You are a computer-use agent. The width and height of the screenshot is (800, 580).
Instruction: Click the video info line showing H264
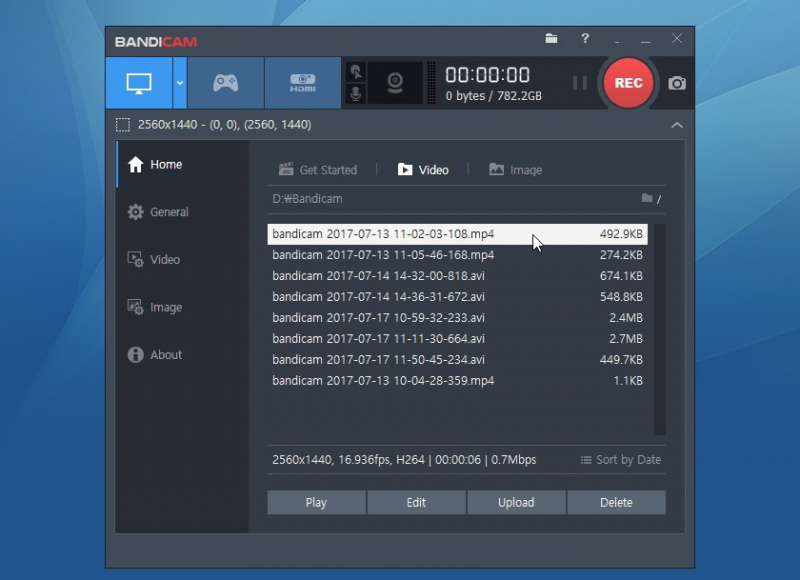pyautogui.click(x=404, y=460)
